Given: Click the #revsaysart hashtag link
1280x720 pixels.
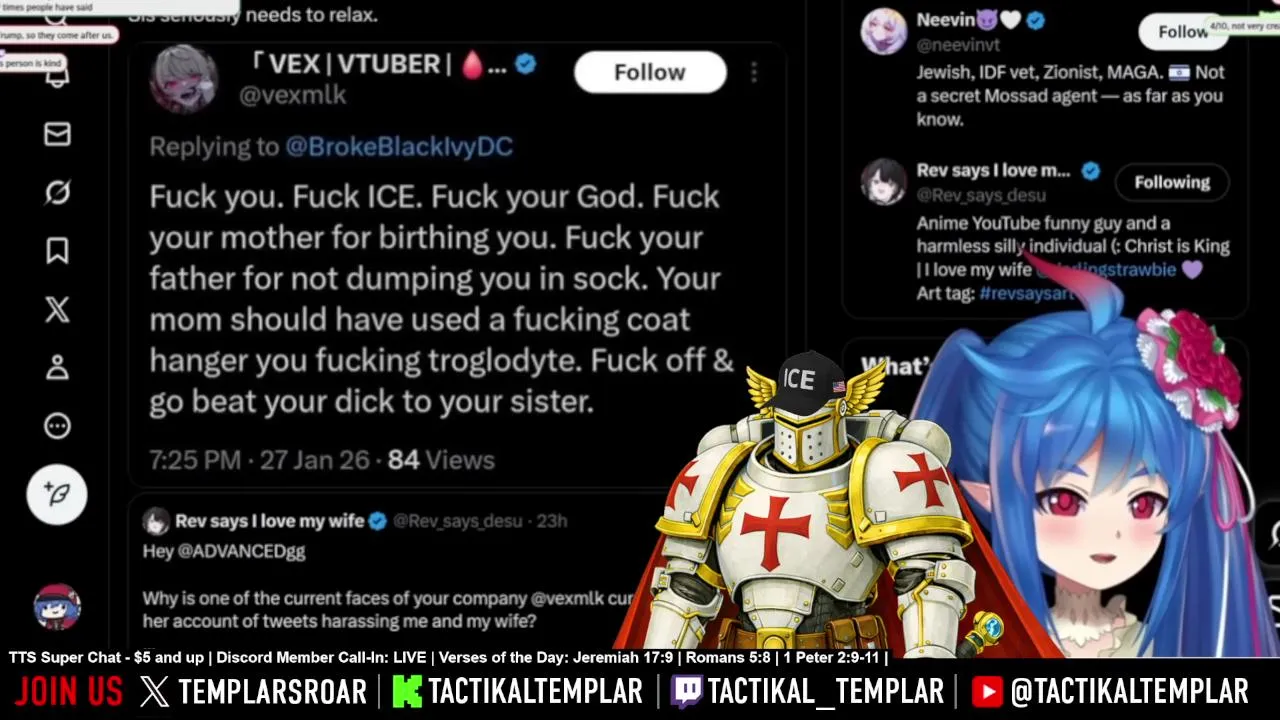Looking at the screenshot, I should 1027,293.
